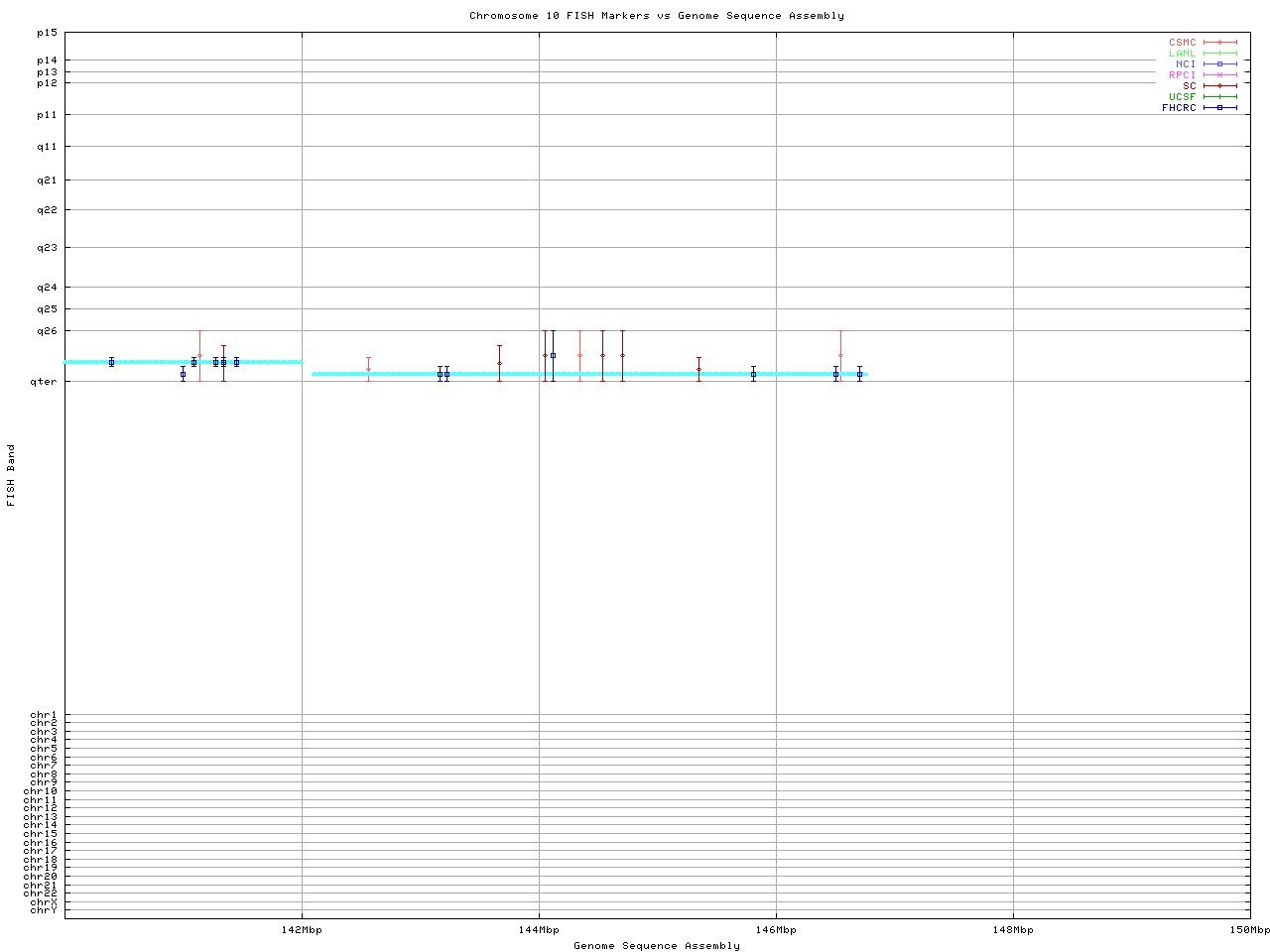Click the FHCRC legend line sample
This screenshot has height=952, width=1270.
click(x=1219, y=107)
